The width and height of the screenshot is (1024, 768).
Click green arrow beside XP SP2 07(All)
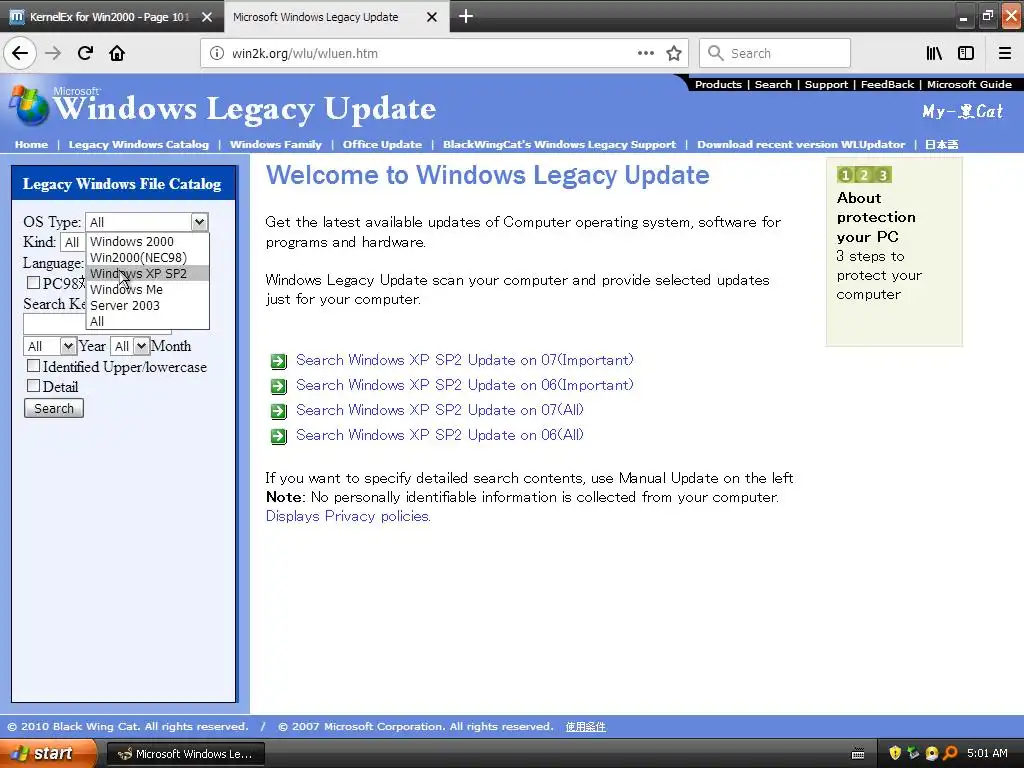(x=279, y=411)
